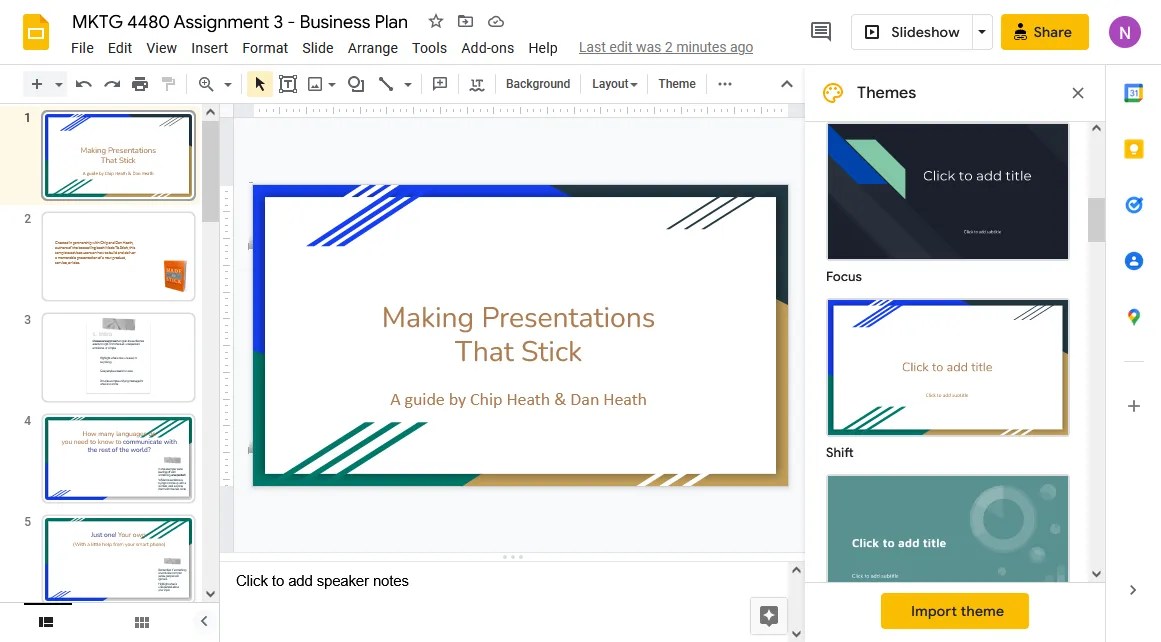Open the Layout dropdown
The width and height of the screenshot is (1161, 642).
[614, 84]
